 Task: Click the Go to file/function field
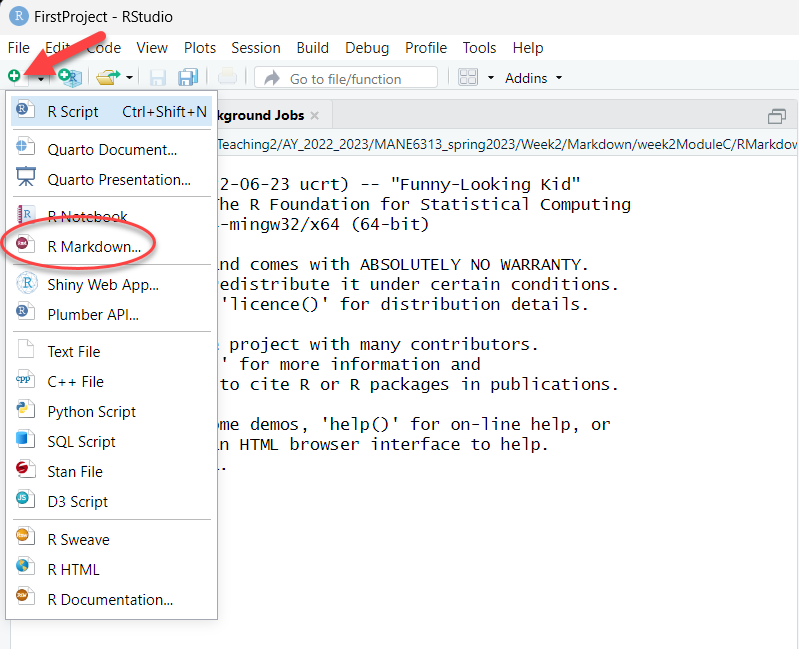tap(346, 78)
